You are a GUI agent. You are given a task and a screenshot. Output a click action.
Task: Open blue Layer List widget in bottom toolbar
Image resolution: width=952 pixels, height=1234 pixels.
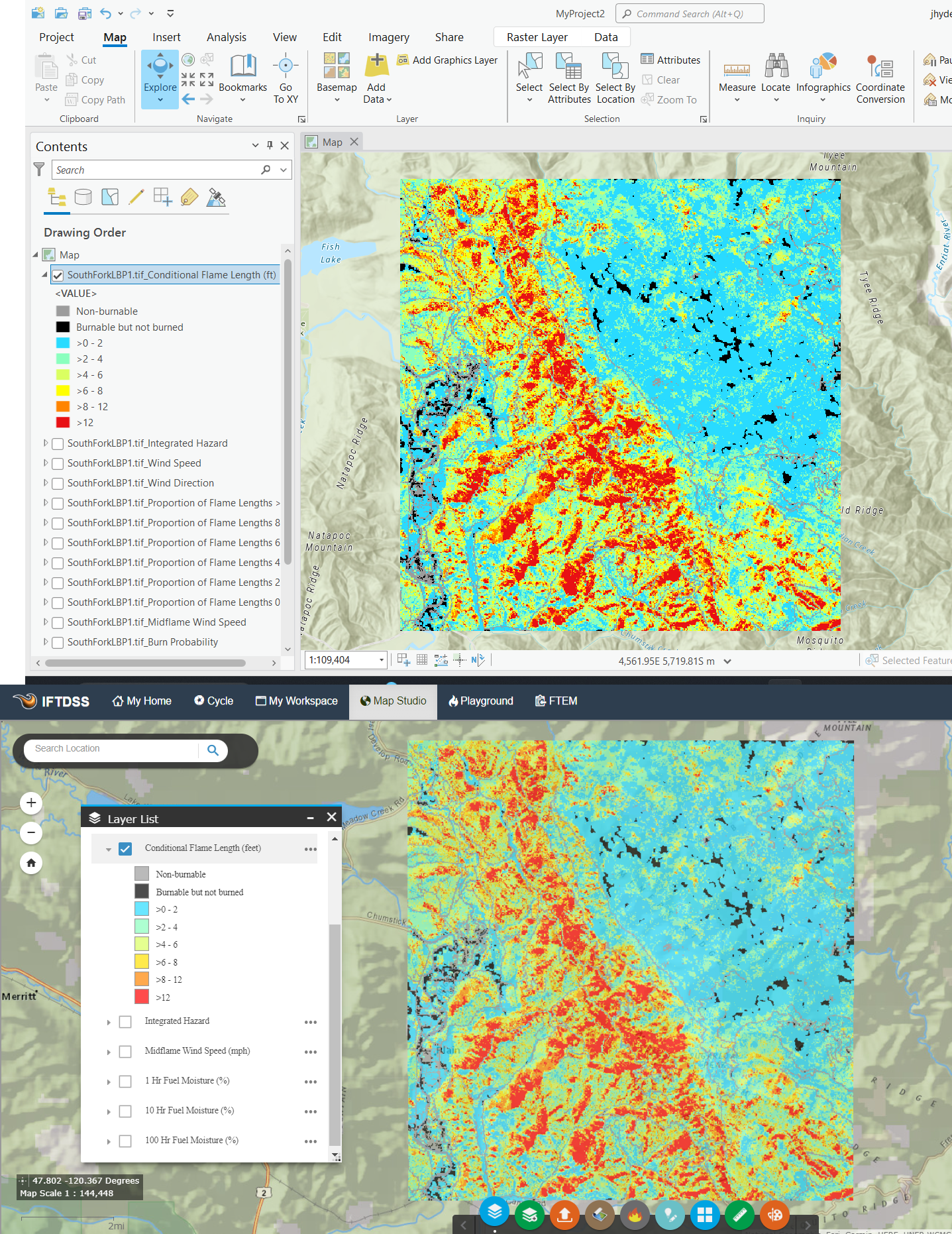[494, 1212]
